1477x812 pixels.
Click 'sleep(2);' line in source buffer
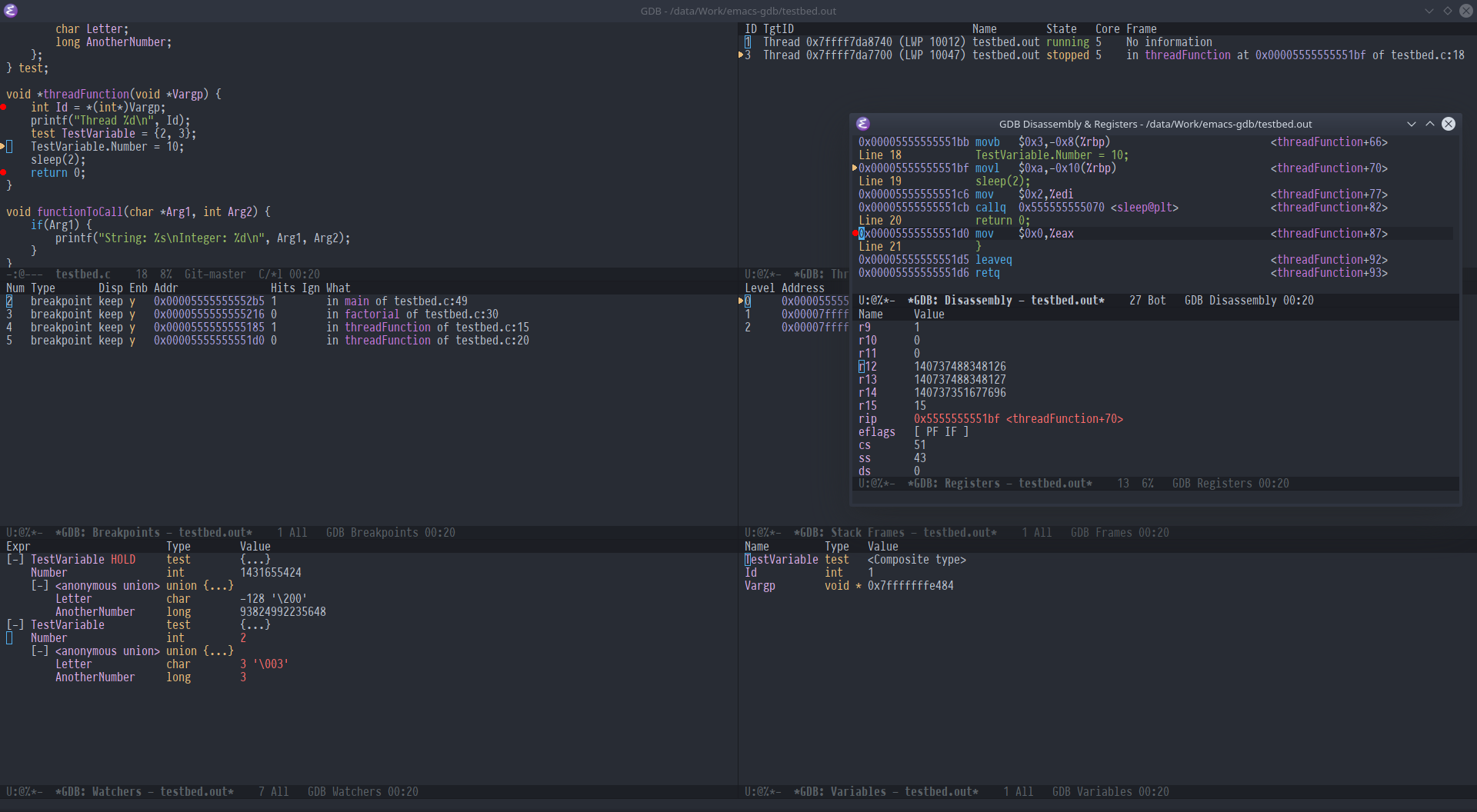58,160
